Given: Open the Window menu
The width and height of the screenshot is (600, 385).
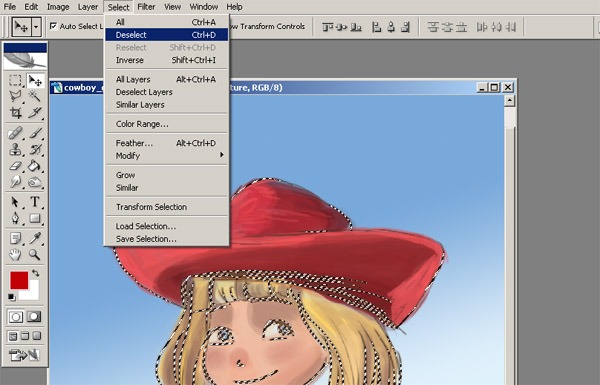Looking at the screenshot, I should 204,7.
